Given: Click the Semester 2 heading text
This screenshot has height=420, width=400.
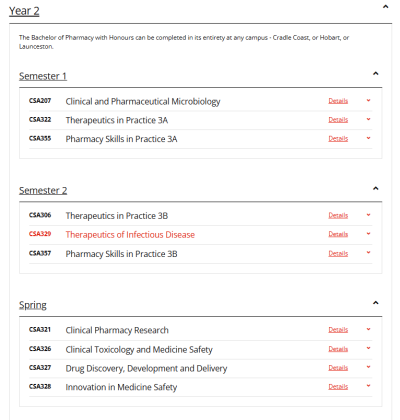Looking at the screenshot, I should coord(43,190).
